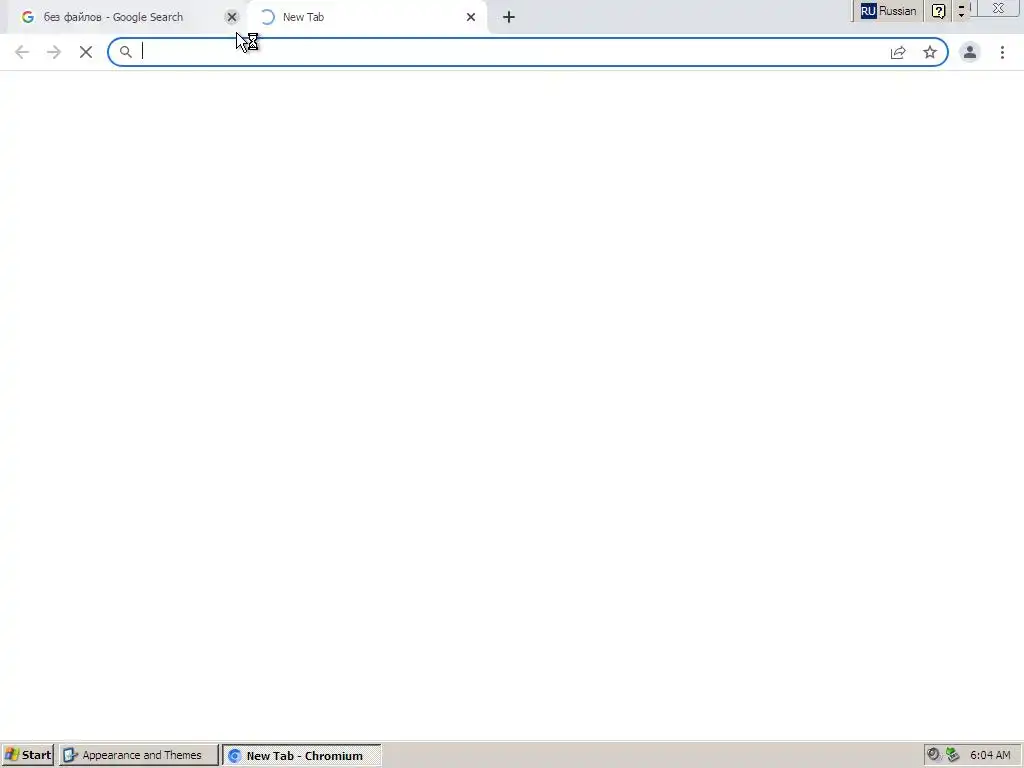Switch to the Google Search tab
This screenshot has height=768, width=1024.
pos(124,17)
